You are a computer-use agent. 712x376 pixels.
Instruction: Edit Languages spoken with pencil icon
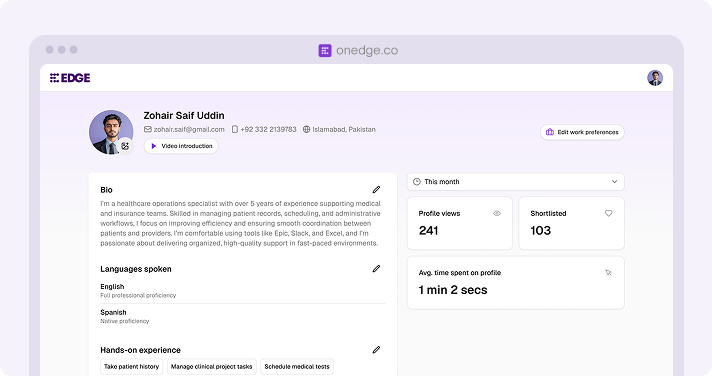(x=376, y=269)
